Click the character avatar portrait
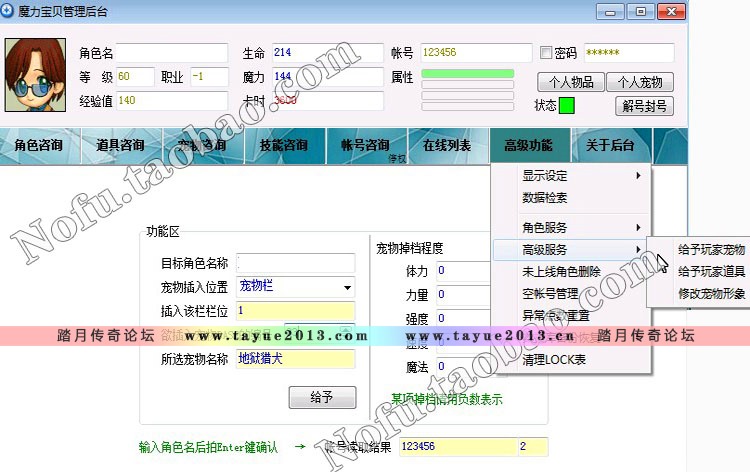The height and width of the screenshot is (472, 750). (35, 75)
